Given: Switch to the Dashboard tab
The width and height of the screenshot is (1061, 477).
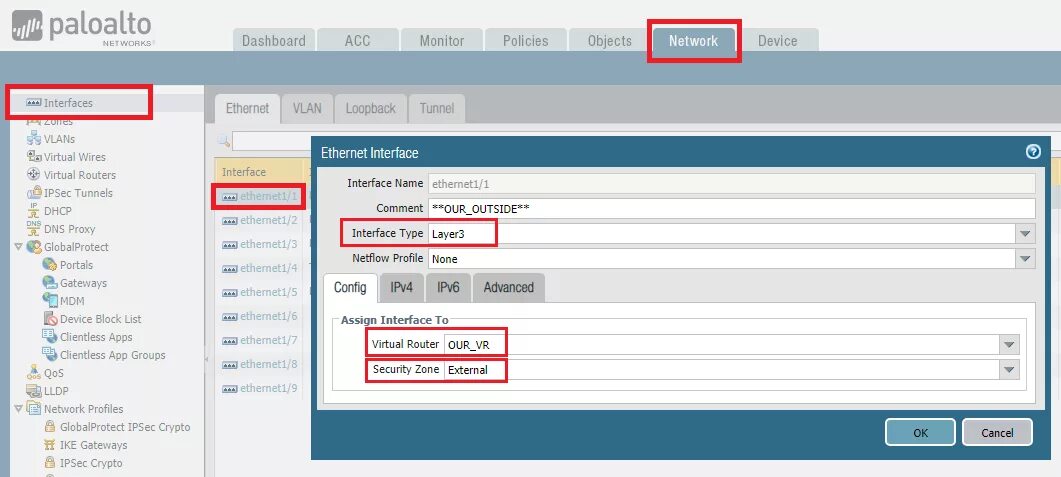Looking at the screenshot, I should point(273,40).
